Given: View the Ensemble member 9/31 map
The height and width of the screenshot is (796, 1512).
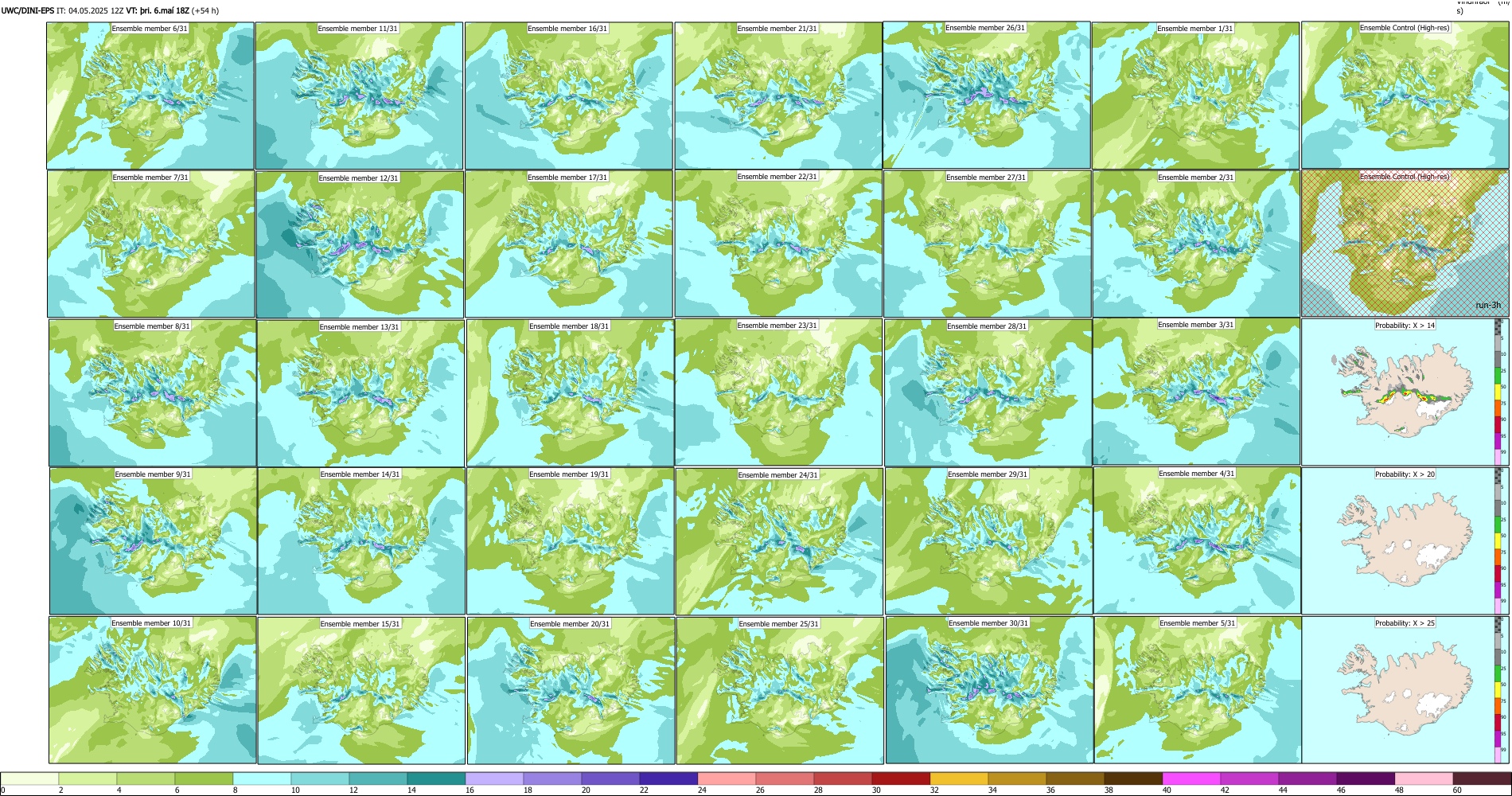Looking at the screenshot, I should (x=154, y=541).
